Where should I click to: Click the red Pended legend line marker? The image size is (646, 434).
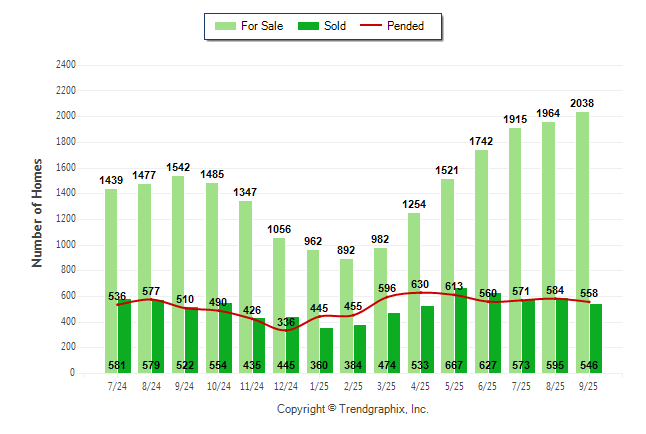tap(375, 26)
